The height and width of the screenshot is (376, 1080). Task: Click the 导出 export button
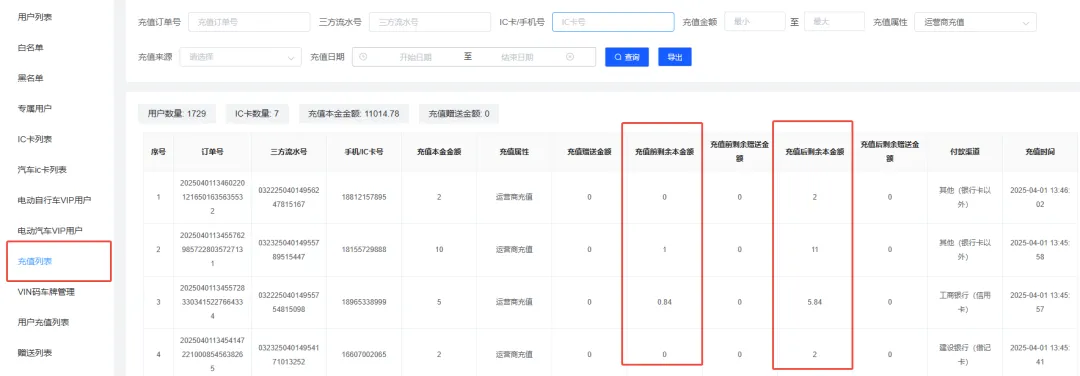[674, 57]
